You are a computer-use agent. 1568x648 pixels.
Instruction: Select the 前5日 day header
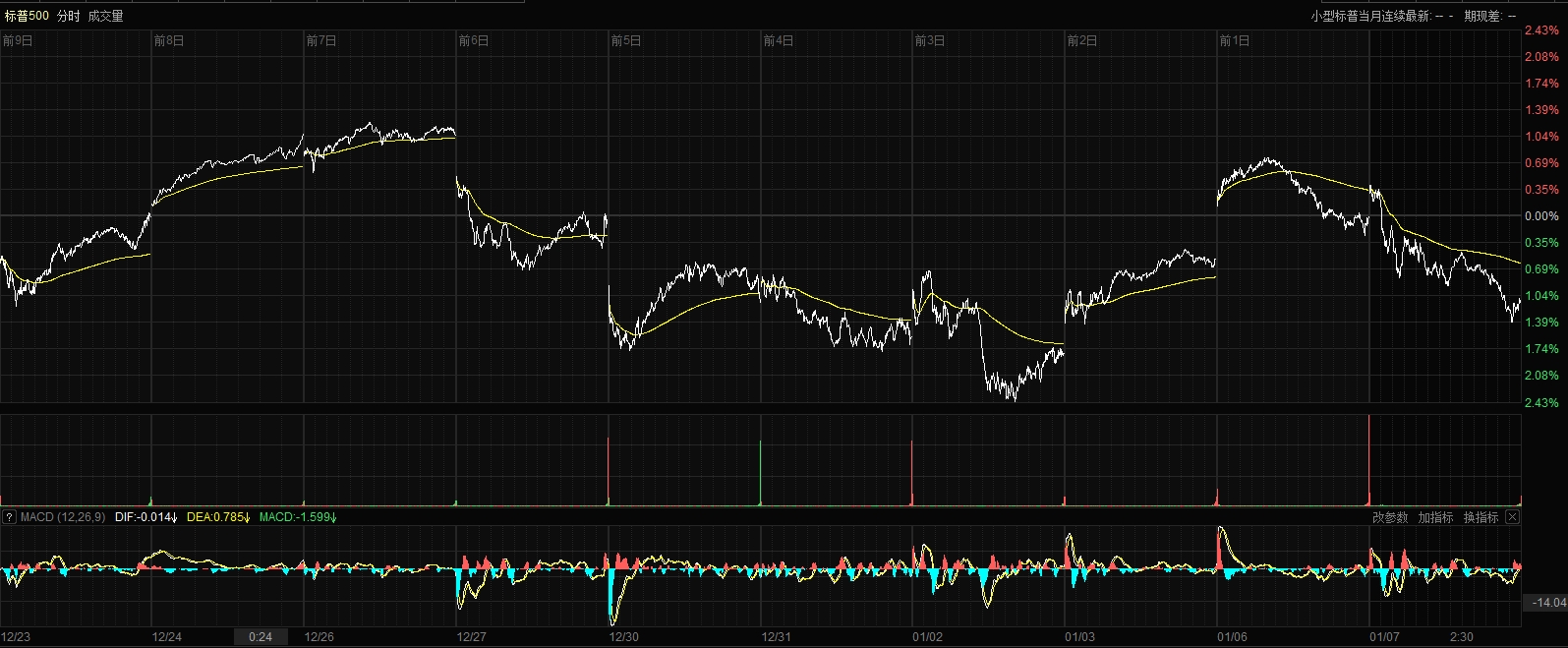626,40
